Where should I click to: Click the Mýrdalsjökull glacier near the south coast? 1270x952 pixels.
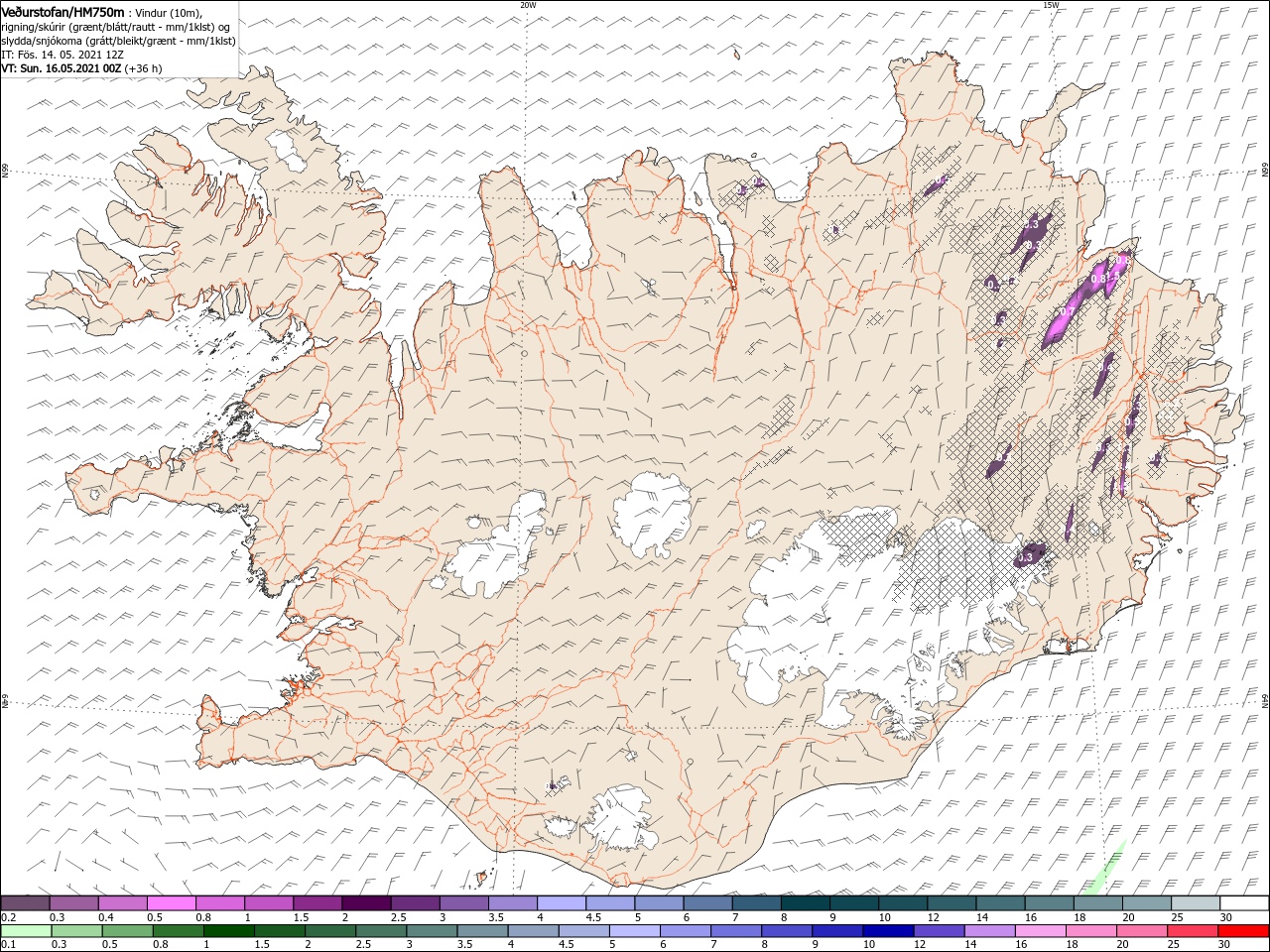[x=620, y=818]
